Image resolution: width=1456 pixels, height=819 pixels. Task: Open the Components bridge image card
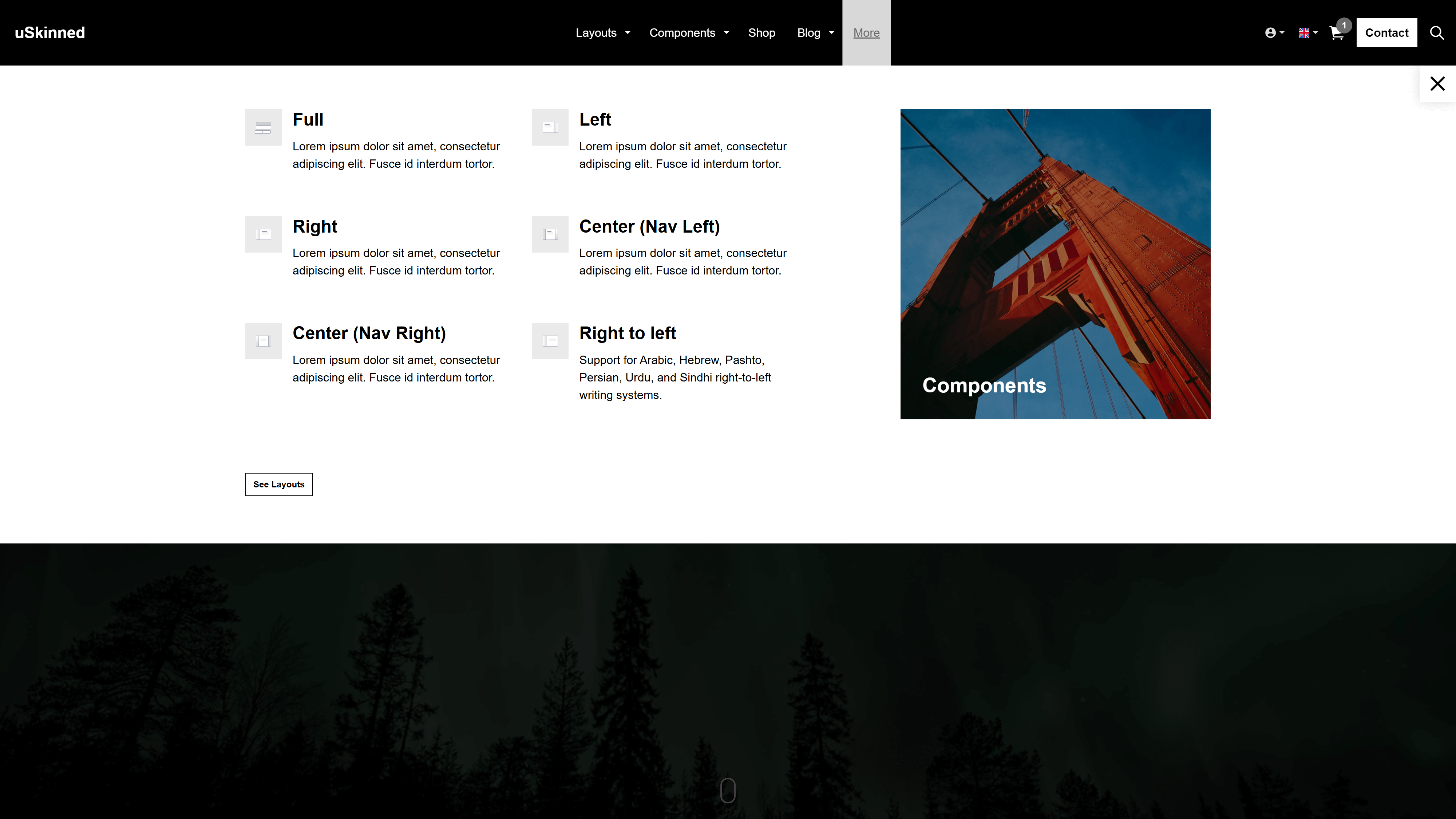(x=1055, y=264)
